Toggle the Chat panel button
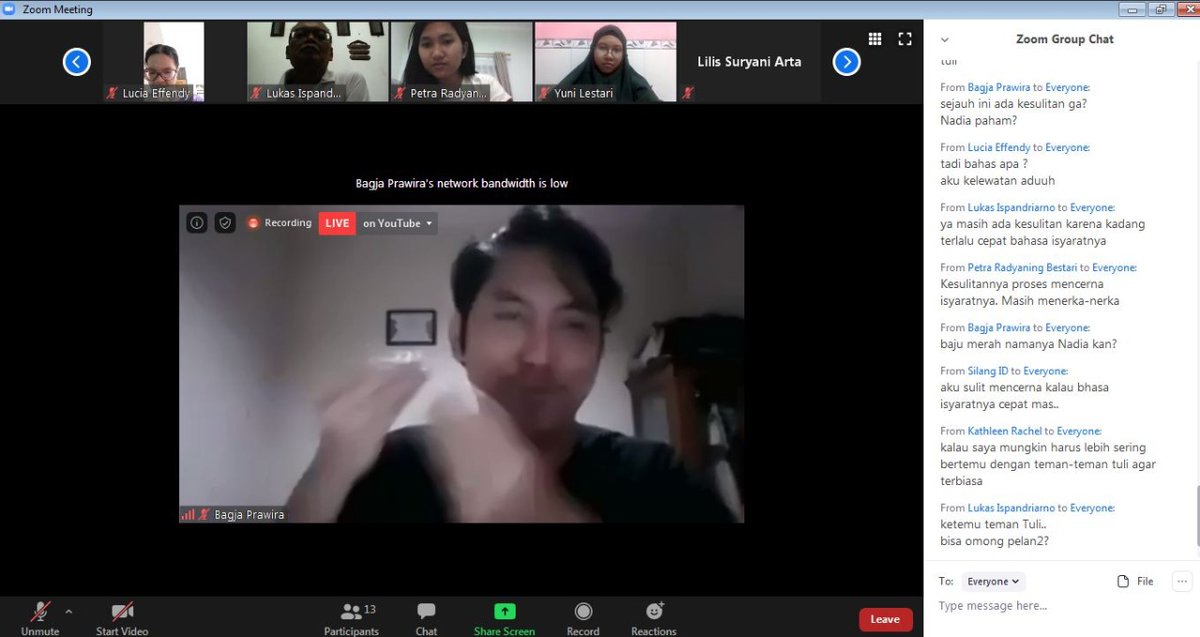The height and width of the screenshot is (637, 1200). point(426,618)
